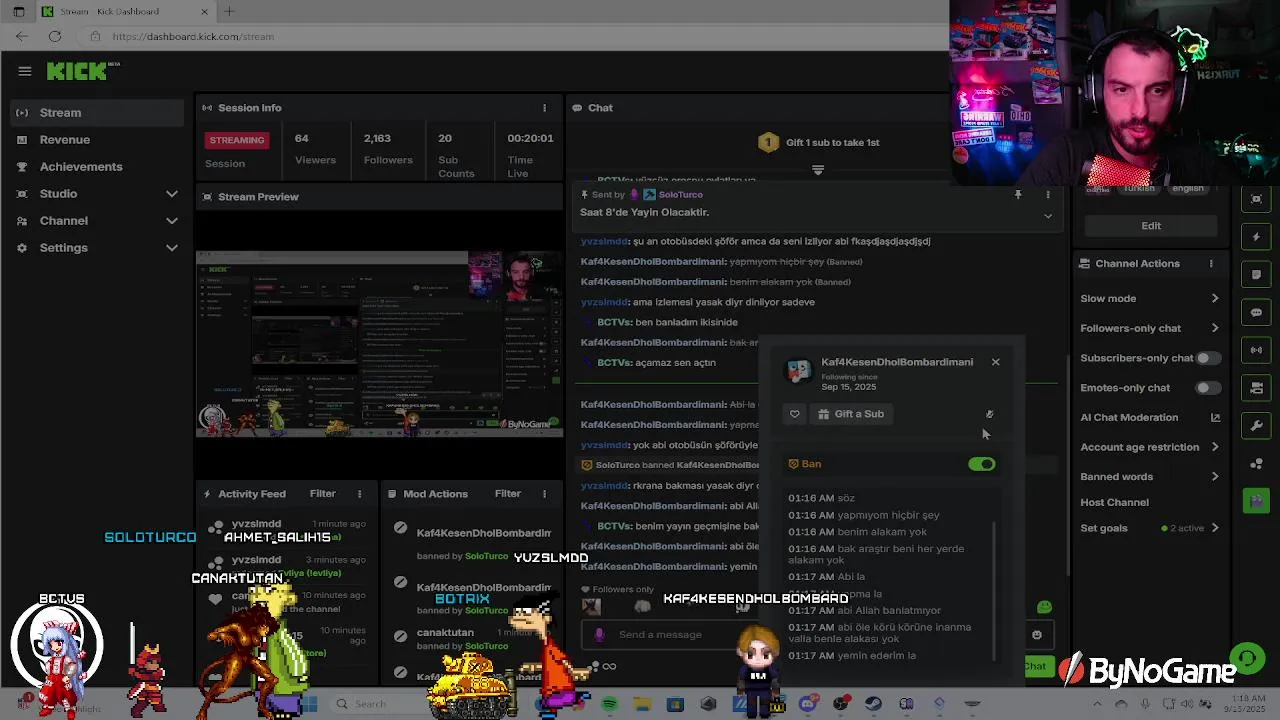The image size is (1280, 720).
Task: Click user card message history scrollbar
Action: (x=995, y=590)
